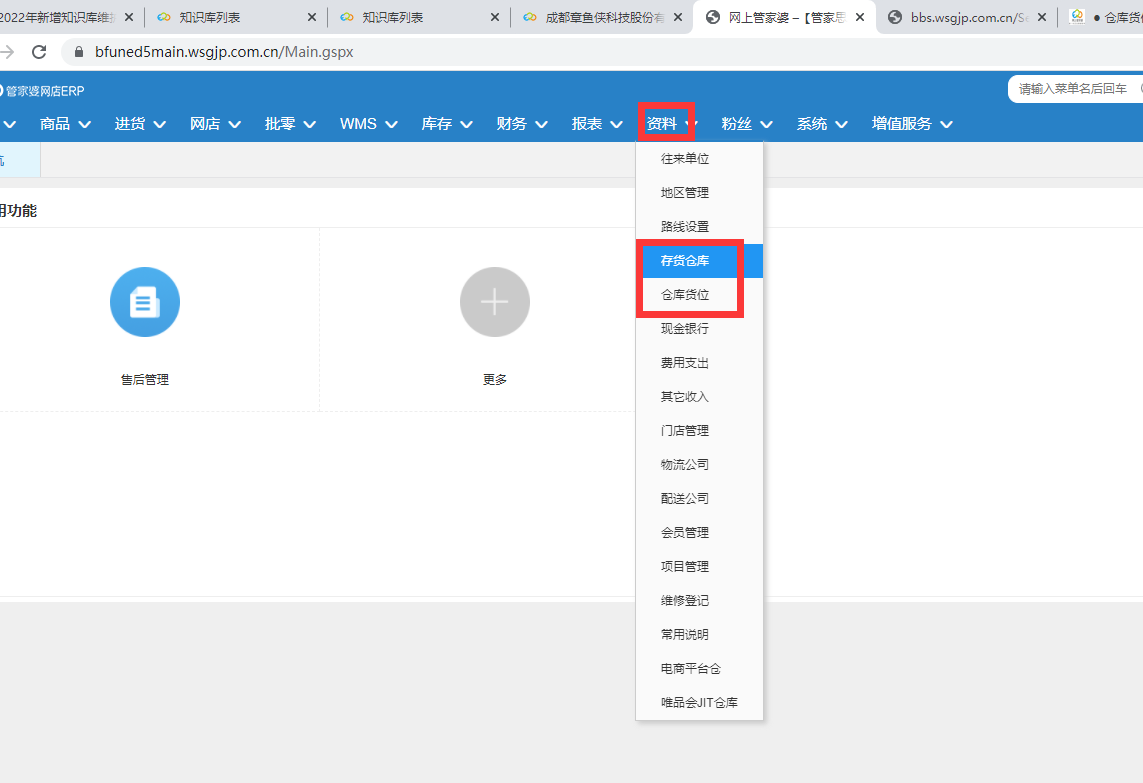This screenshot has width=1143, height=783.
Task: Click the menu name search input field
Action: pyautogui.click(x=1074, y=89)
